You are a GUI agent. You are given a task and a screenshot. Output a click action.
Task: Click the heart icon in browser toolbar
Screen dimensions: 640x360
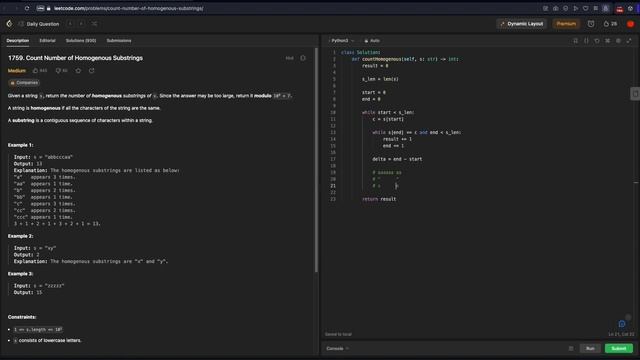[585, 8]
